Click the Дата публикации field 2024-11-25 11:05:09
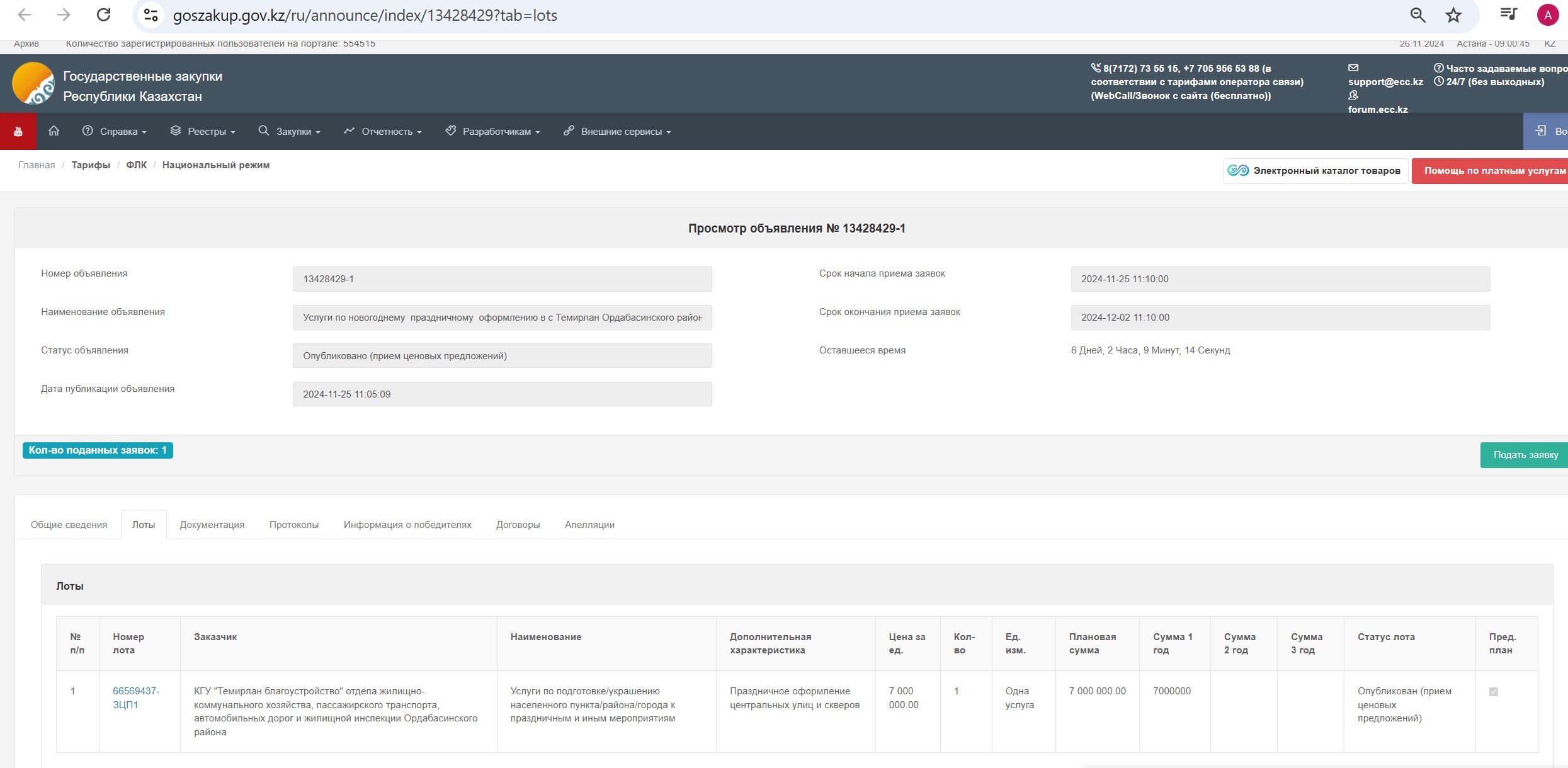 point(502,394)
